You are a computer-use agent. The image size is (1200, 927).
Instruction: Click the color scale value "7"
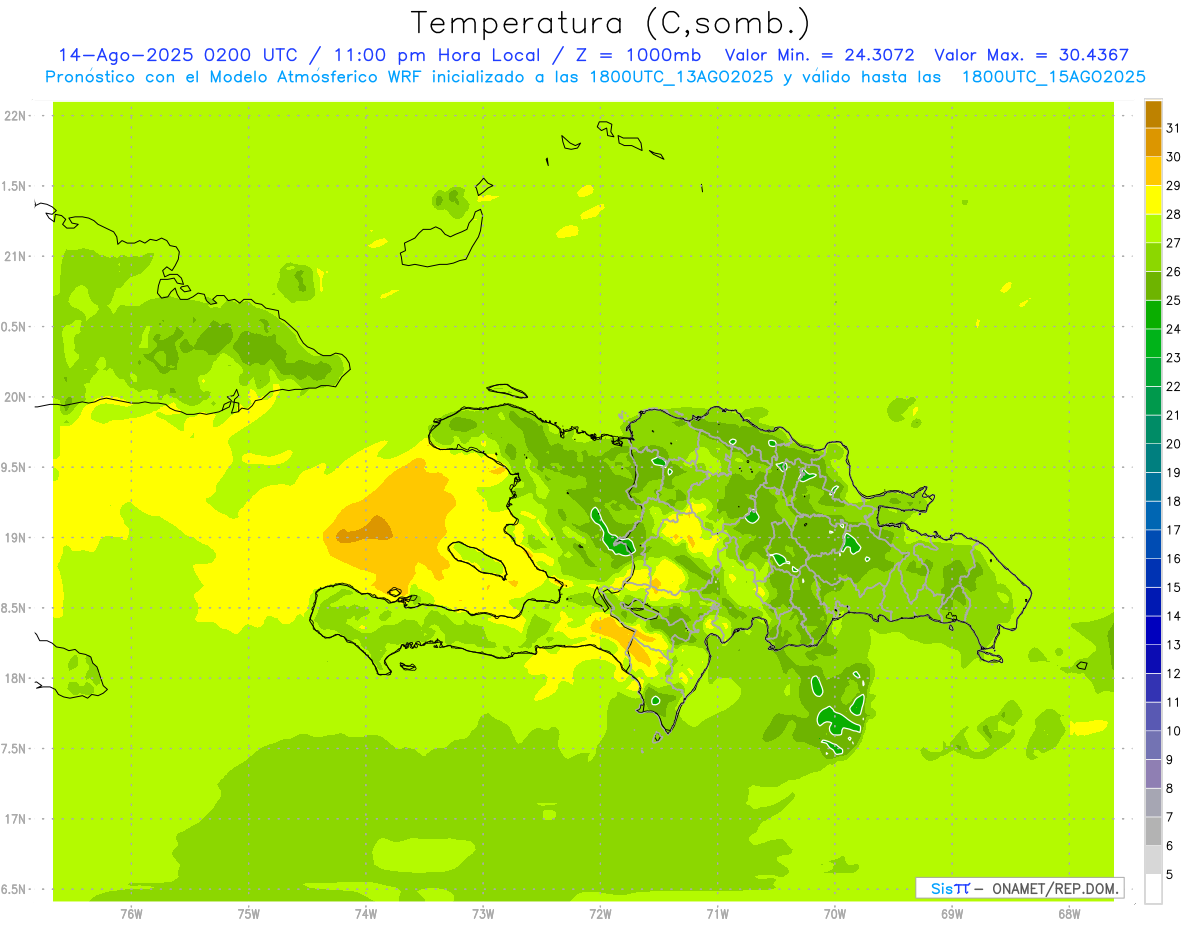point(1170,818)
